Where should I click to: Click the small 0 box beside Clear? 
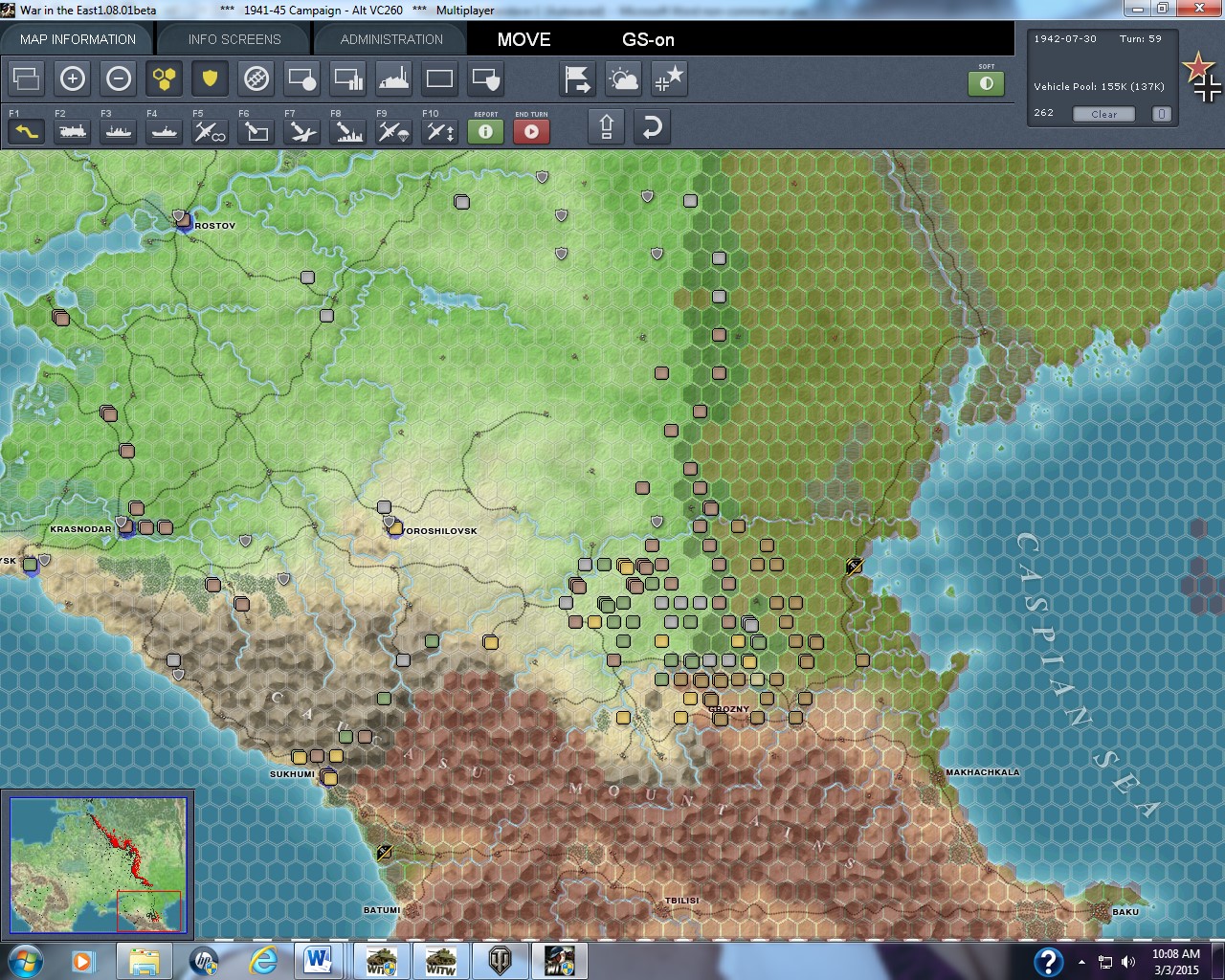(1161, 114)
